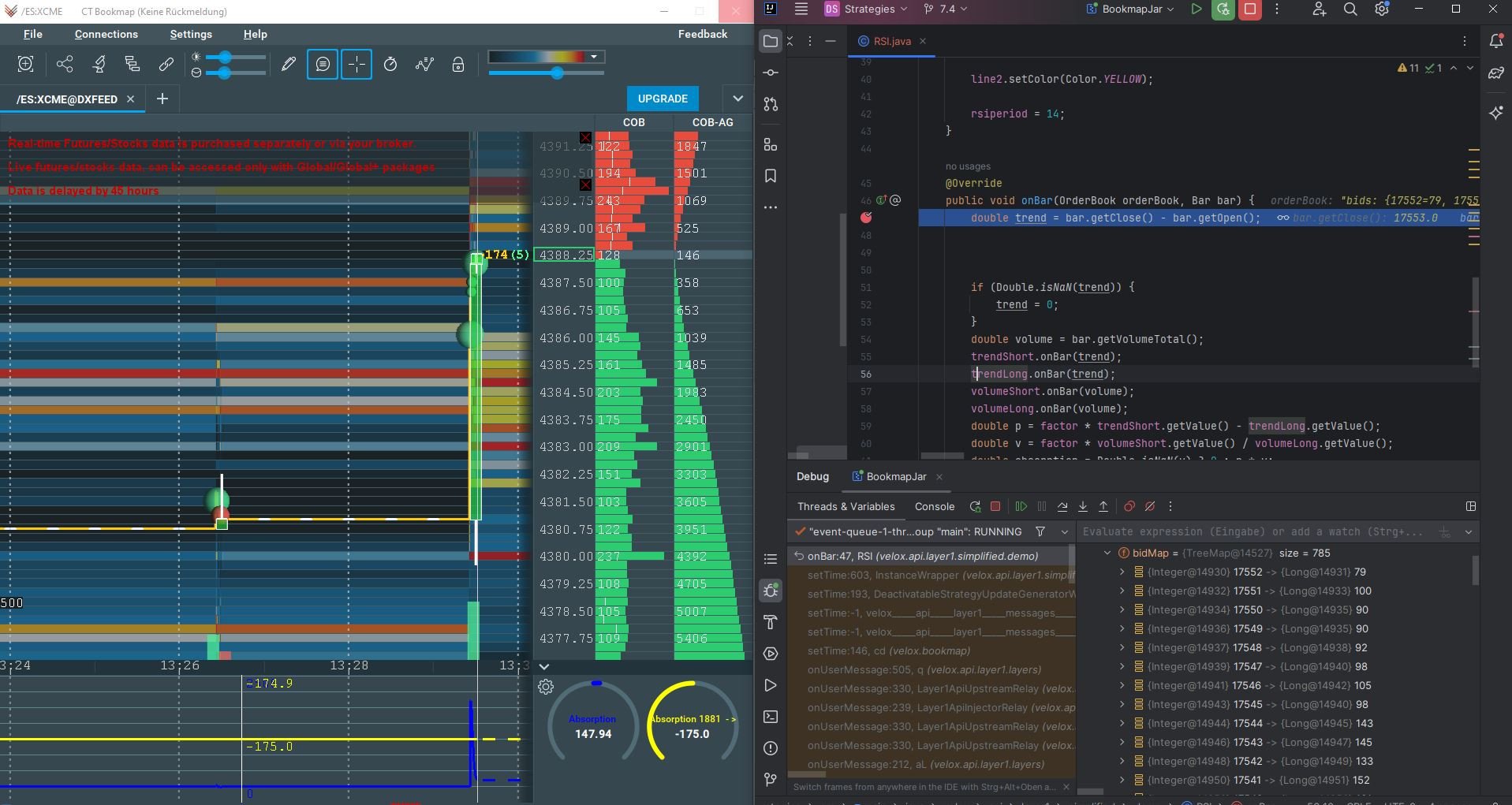Click the Step Over debugger icon
1512x805 pixels.
click(1062, 506)
